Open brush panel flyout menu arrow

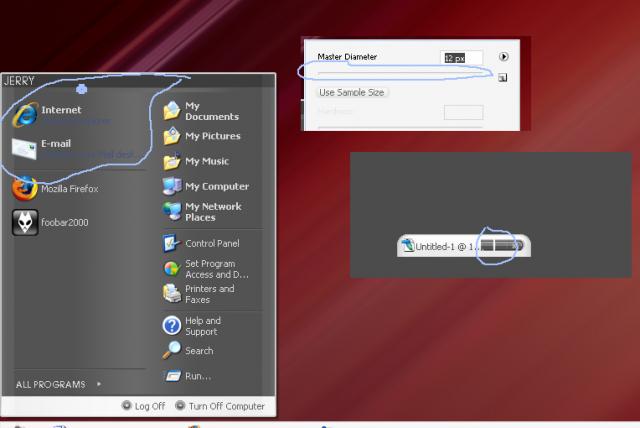(504, 56)
